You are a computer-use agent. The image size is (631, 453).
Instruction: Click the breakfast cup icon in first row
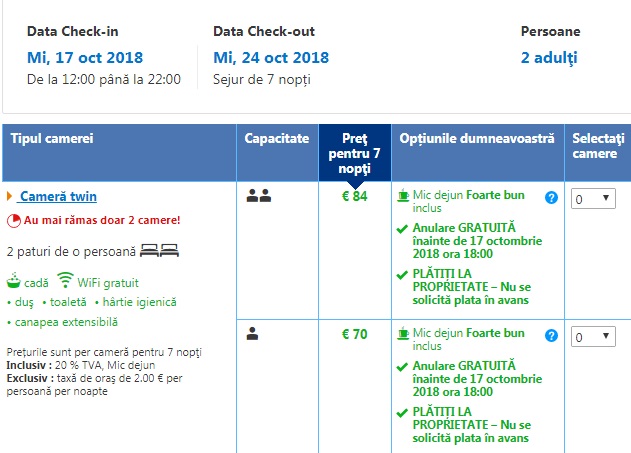coord(403,196)
